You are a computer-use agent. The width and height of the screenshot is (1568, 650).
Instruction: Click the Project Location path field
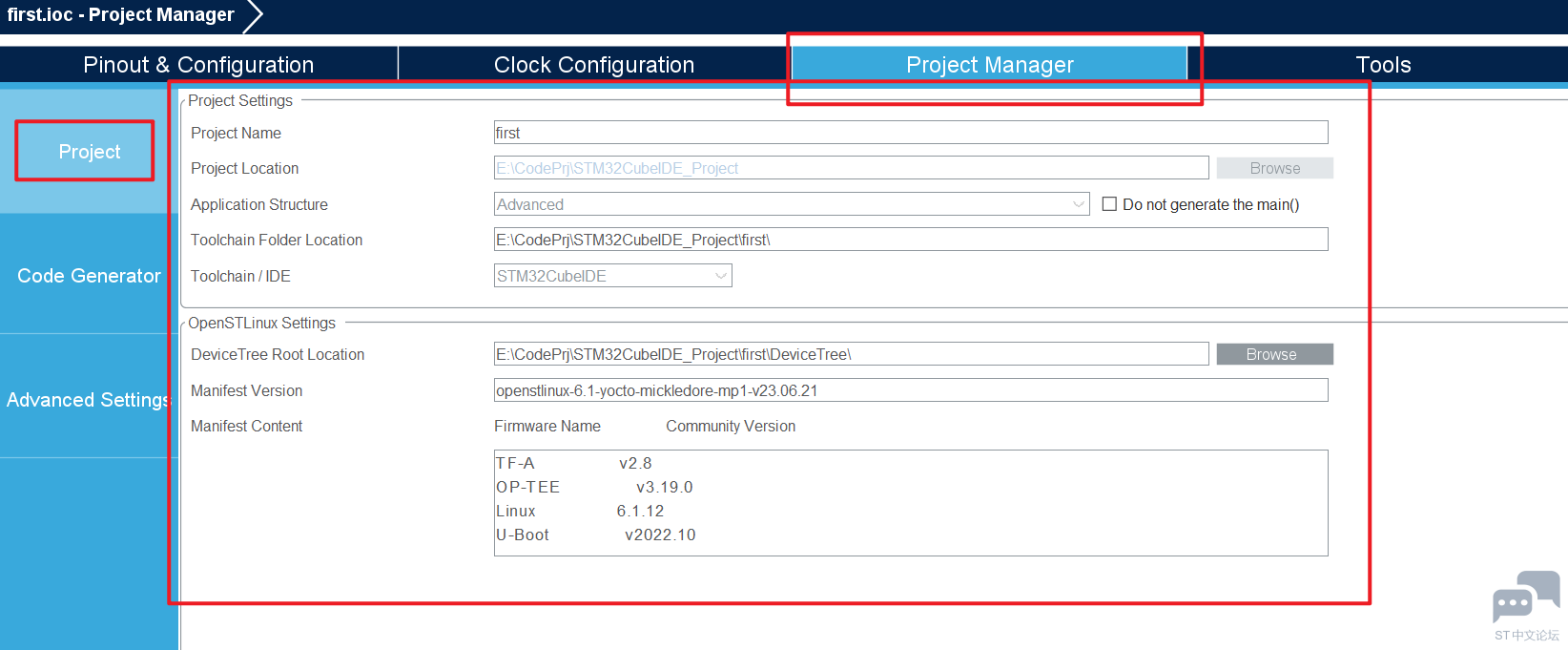click(851, 168)
